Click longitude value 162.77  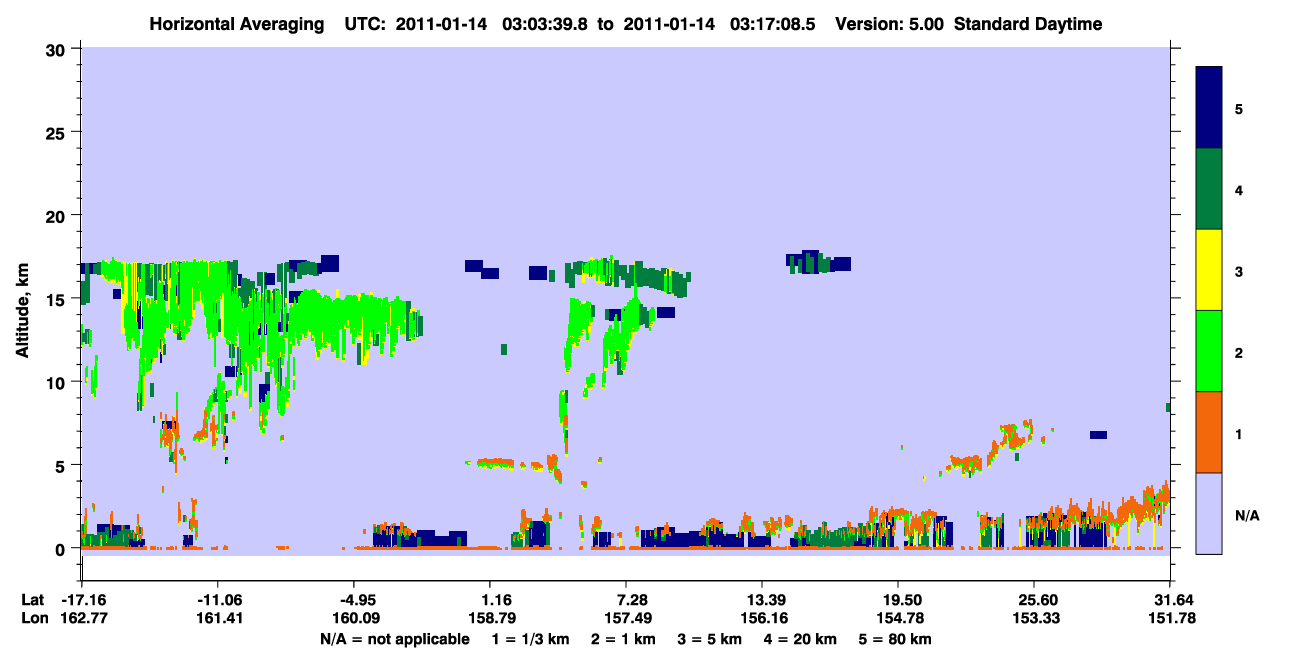[82, 618]
